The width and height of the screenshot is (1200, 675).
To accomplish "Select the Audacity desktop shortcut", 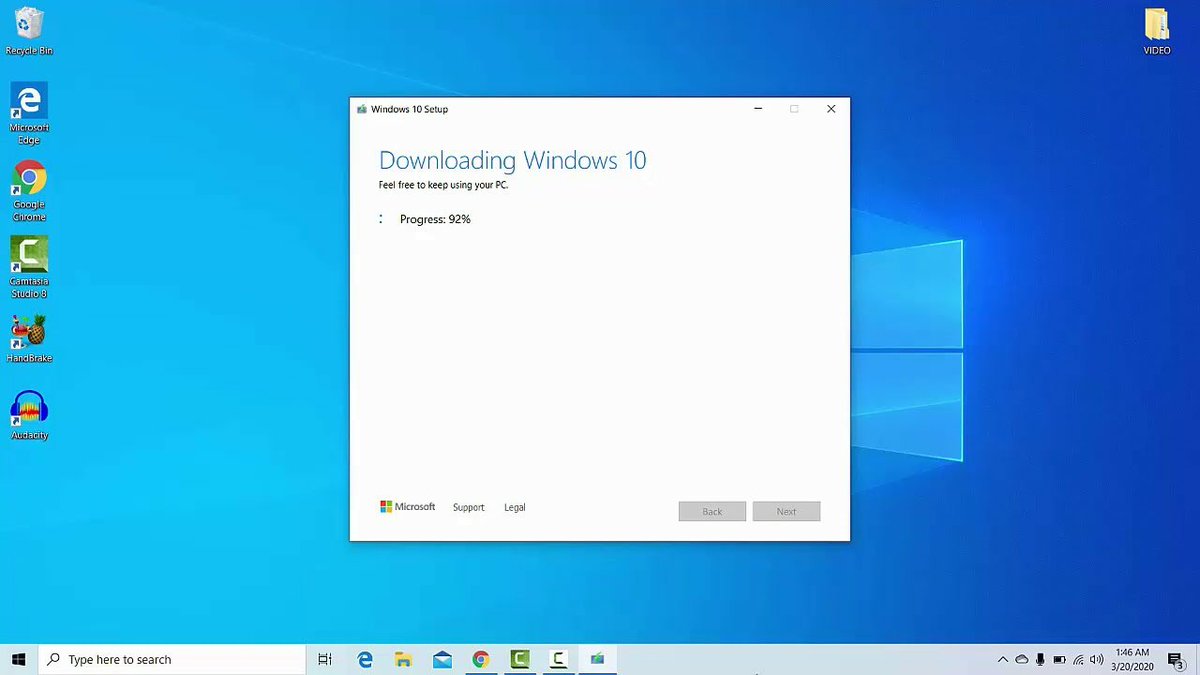I will click(29, 415).
